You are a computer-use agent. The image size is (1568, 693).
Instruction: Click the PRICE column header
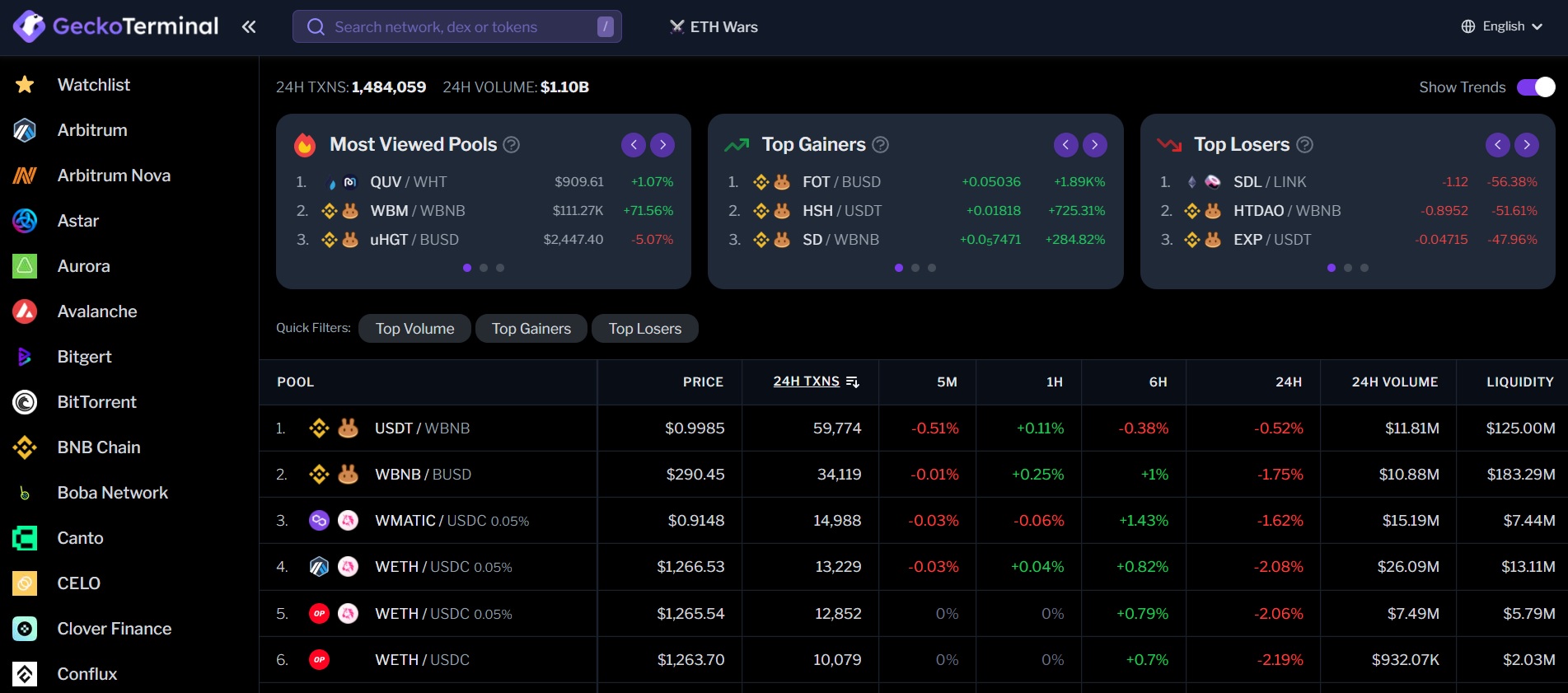coord(703,382)
